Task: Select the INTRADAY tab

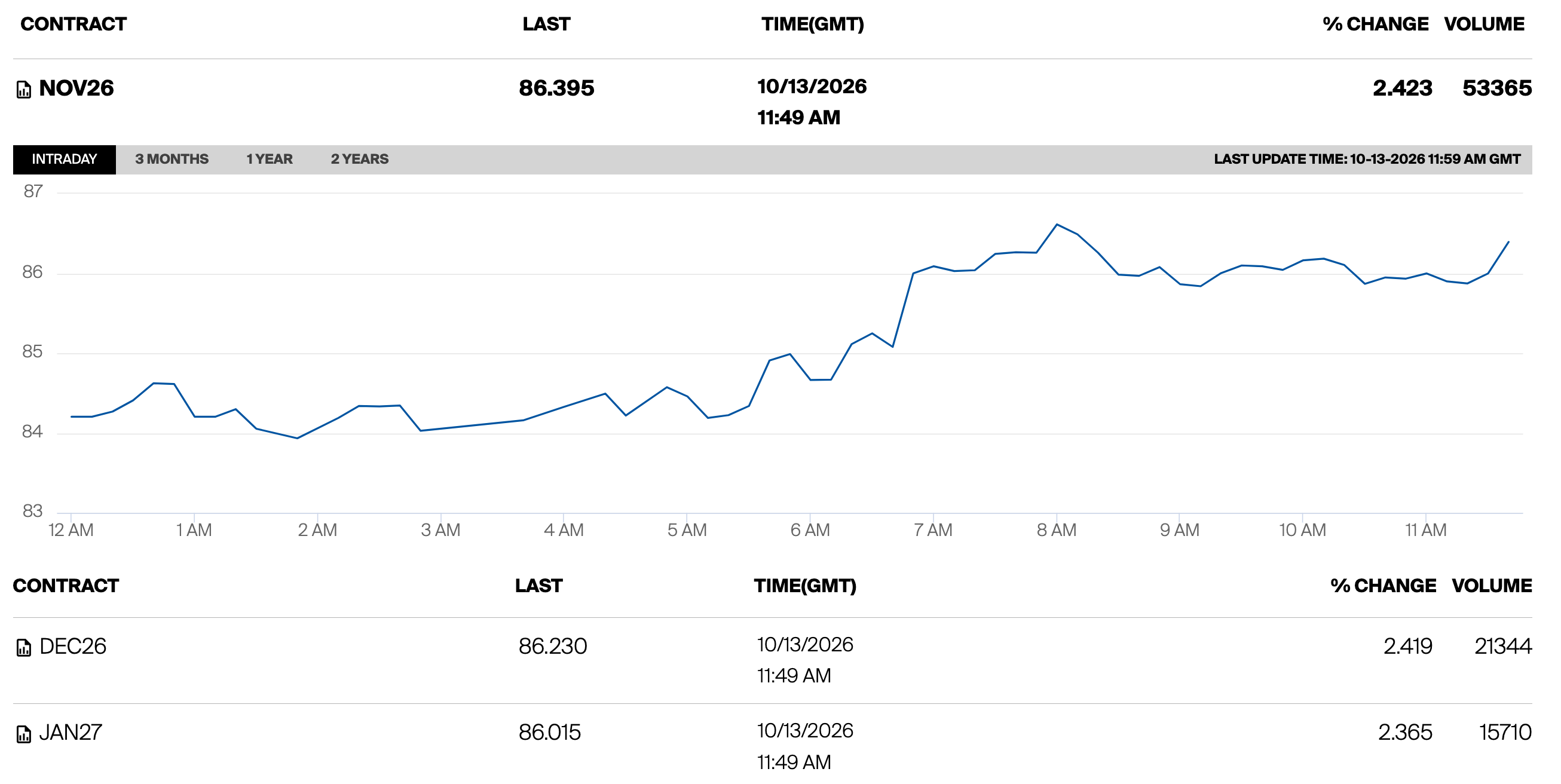Action: [x=64, y=160]
